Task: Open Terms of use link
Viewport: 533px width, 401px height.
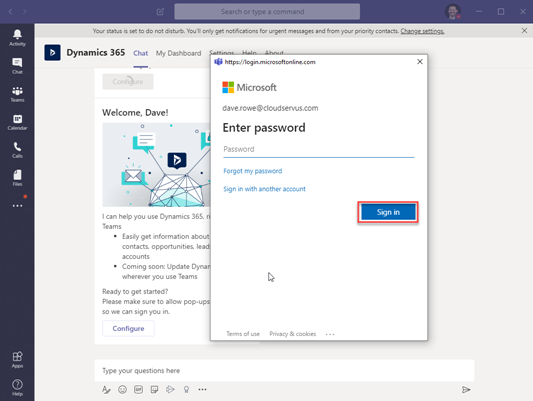Action: (243, 334)
